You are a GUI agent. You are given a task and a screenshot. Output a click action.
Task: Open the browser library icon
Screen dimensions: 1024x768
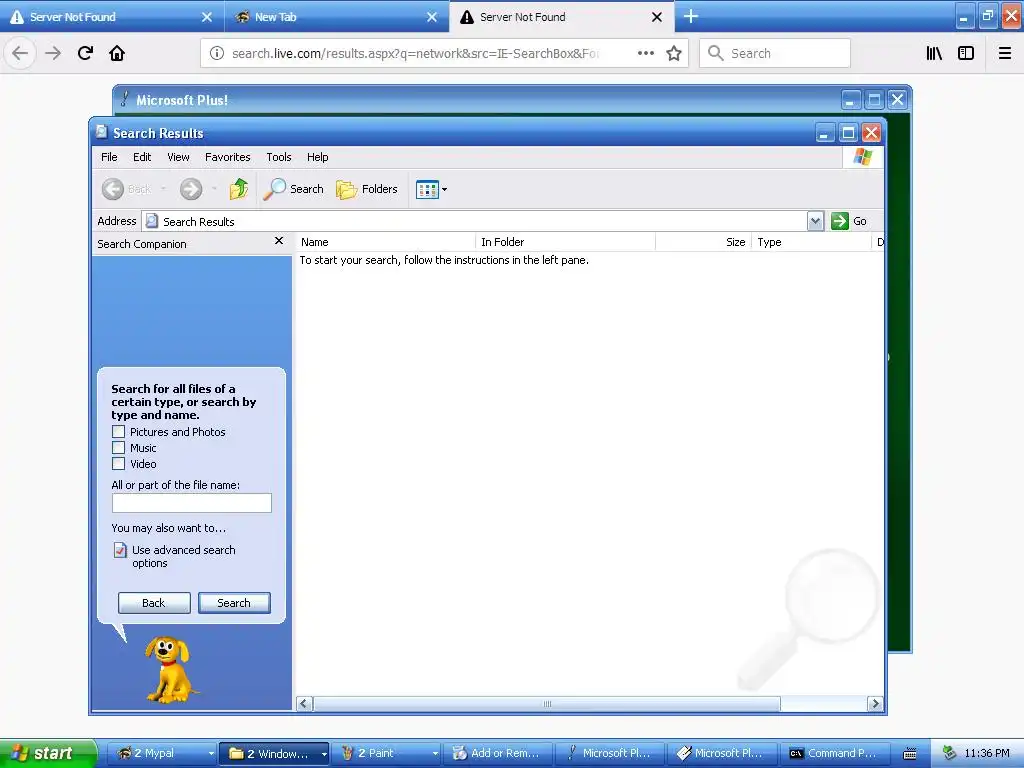point(934,53)
